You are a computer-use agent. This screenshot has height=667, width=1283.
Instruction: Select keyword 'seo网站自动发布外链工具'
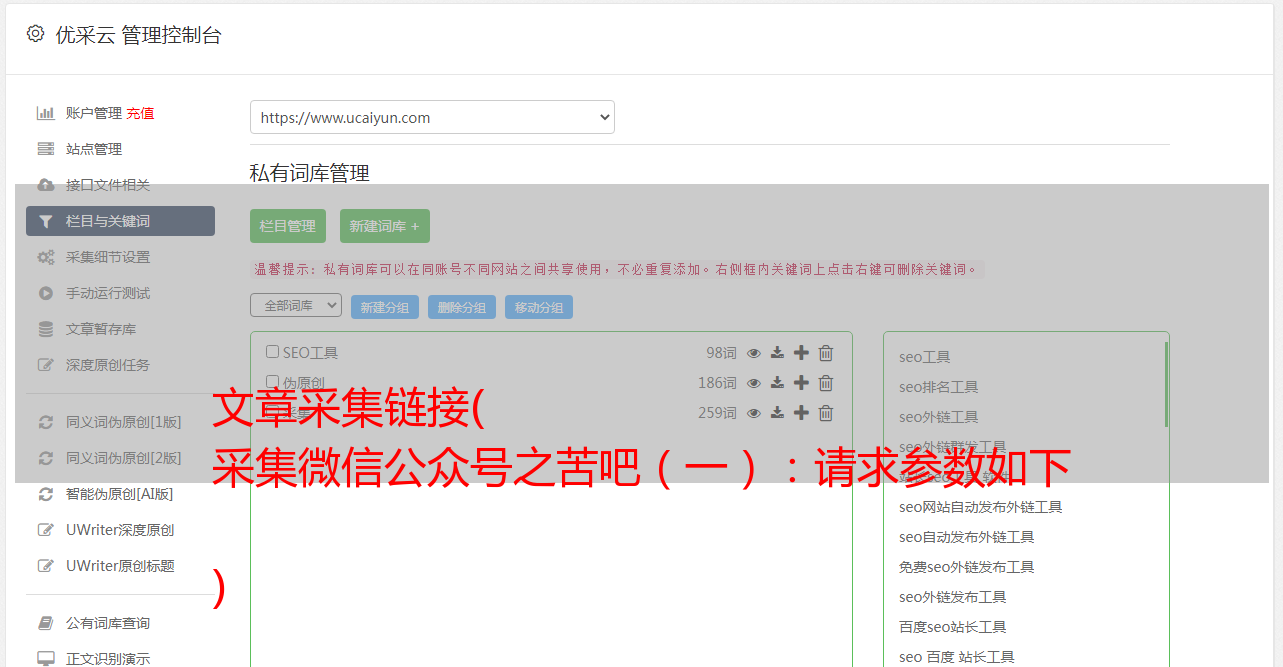pyautogui.click(x=981, y=507)
